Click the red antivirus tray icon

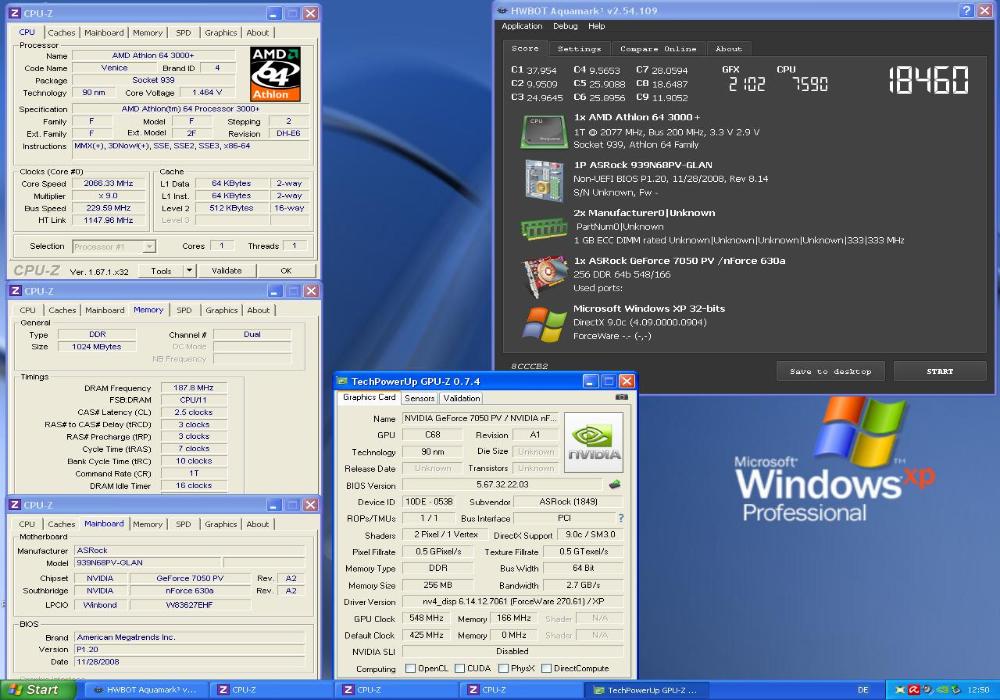913,690
